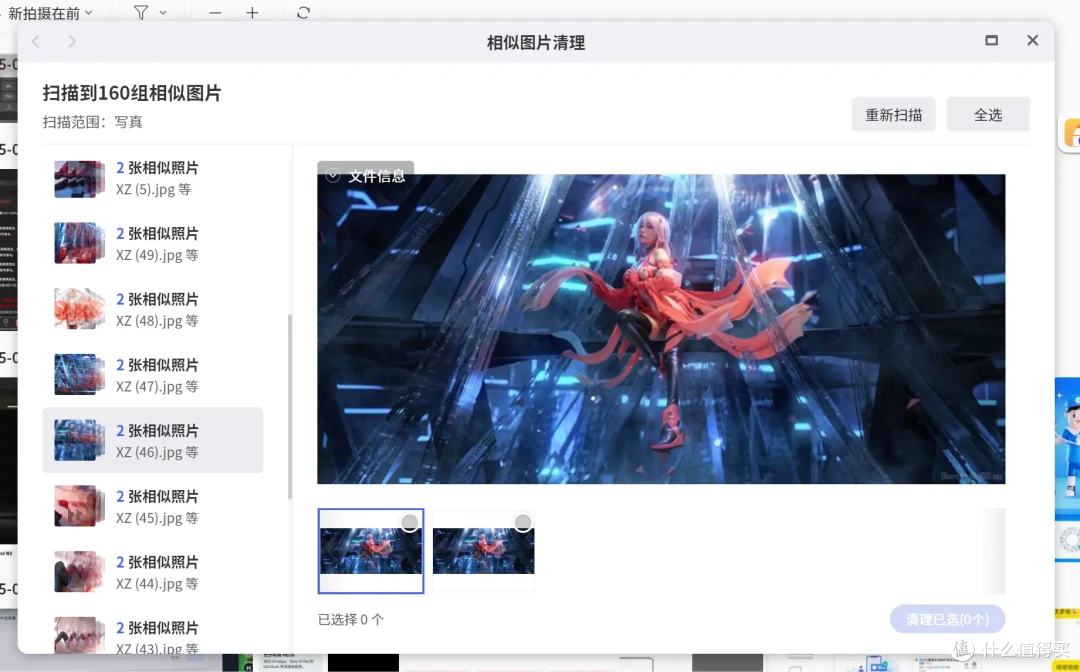The width and height of the screenshot is (1080, 672).
Task: Select the XZ (49).jpg similar photo group
Action: click(153, 244)
